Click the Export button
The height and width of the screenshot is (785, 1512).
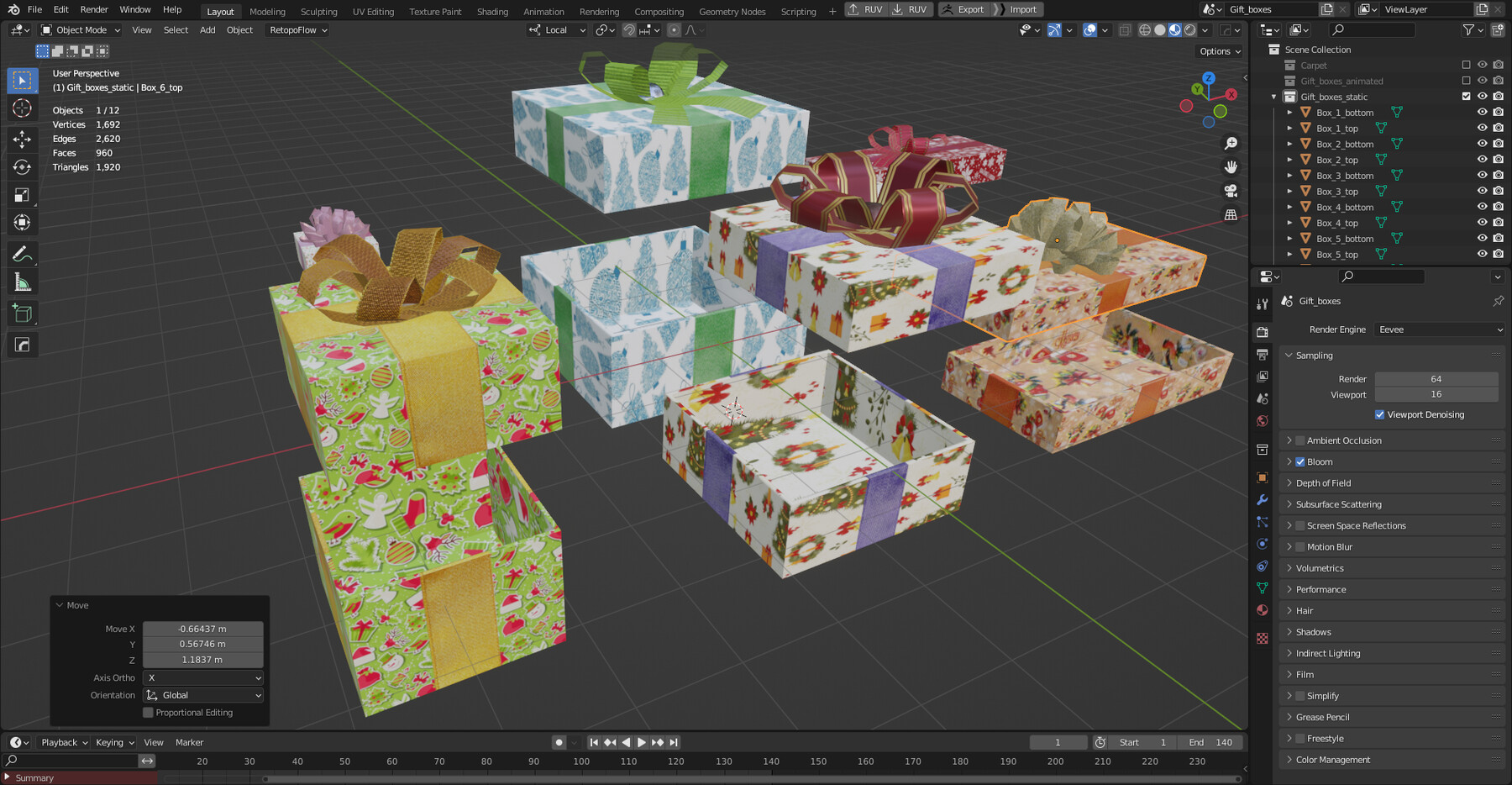964,9
